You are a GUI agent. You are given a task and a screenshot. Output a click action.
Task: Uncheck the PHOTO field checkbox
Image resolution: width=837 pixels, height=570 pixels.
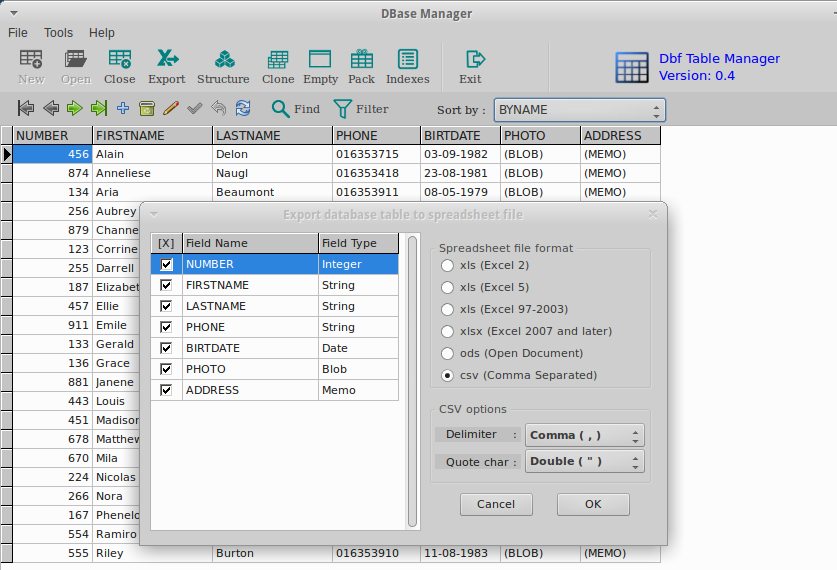tap(167, 369)
